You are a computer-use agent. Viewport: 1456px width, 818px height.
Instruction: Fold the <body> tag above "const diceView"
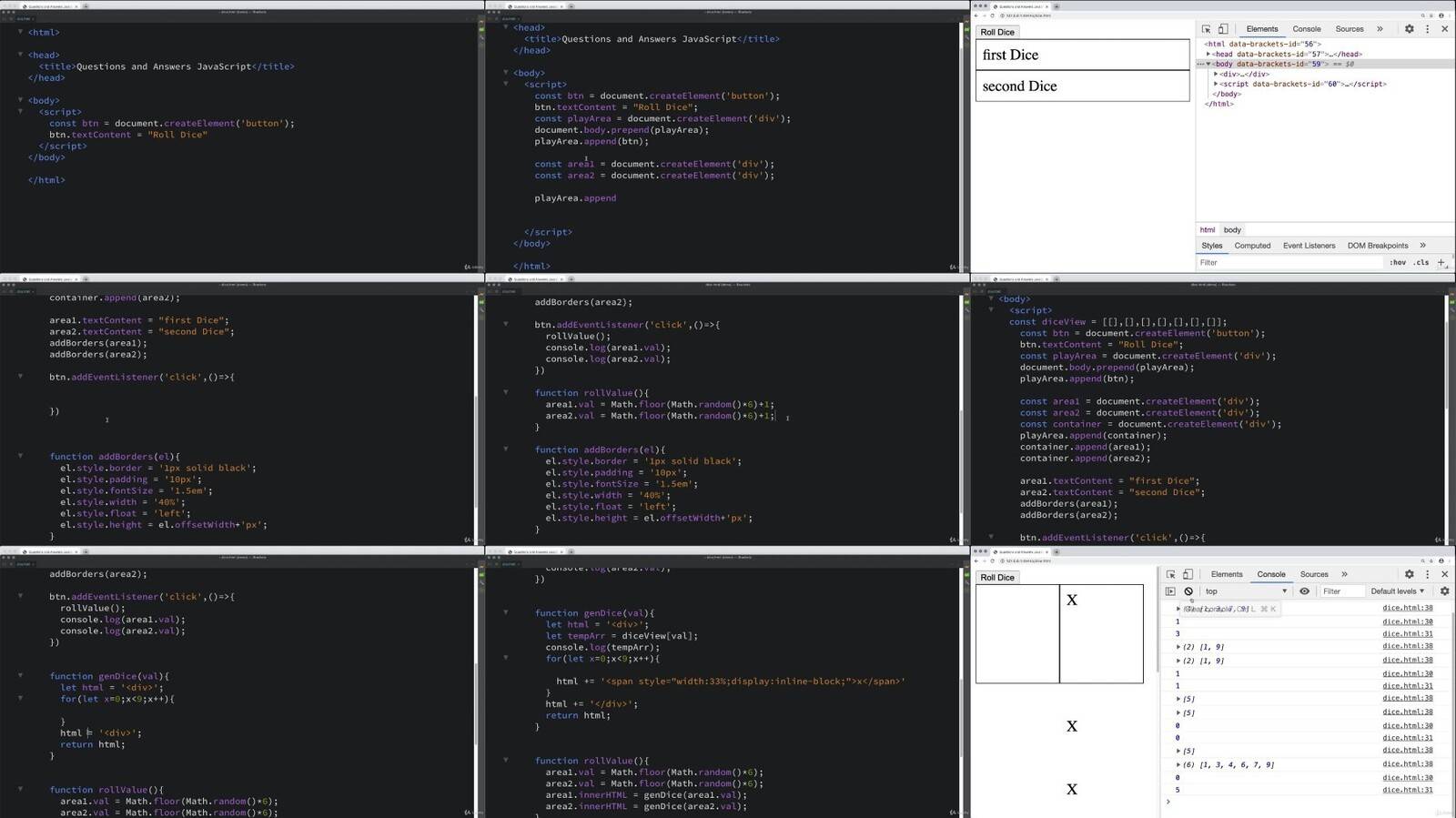coord(991,298)
